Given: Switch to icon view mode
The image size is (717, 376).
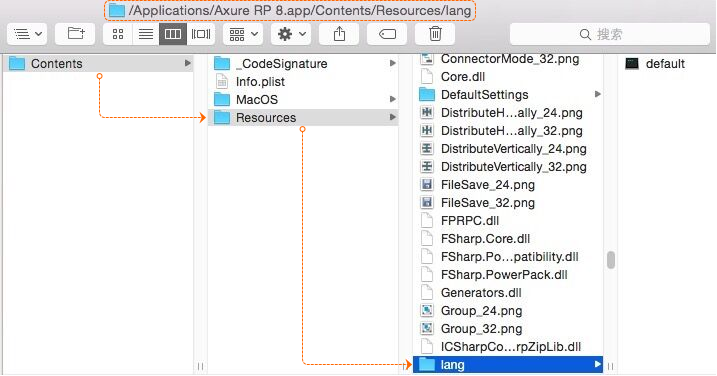Looking at the screenshot, I should 118,34.
